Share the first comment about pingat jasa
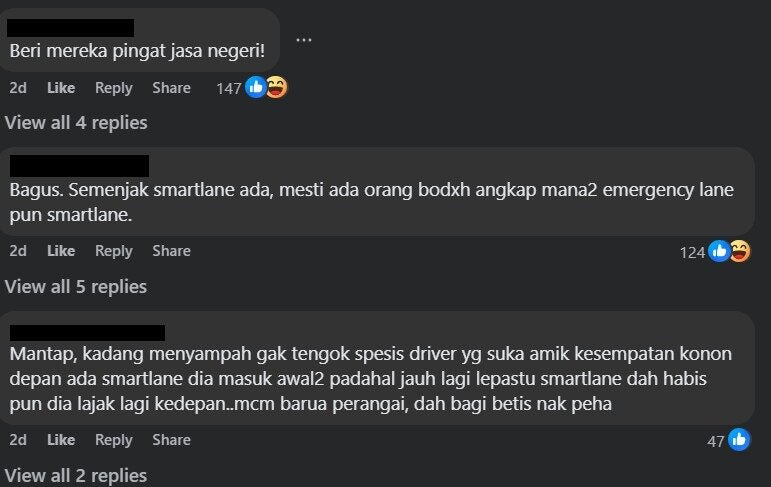 pyautogui.click(x=171, y=88)
